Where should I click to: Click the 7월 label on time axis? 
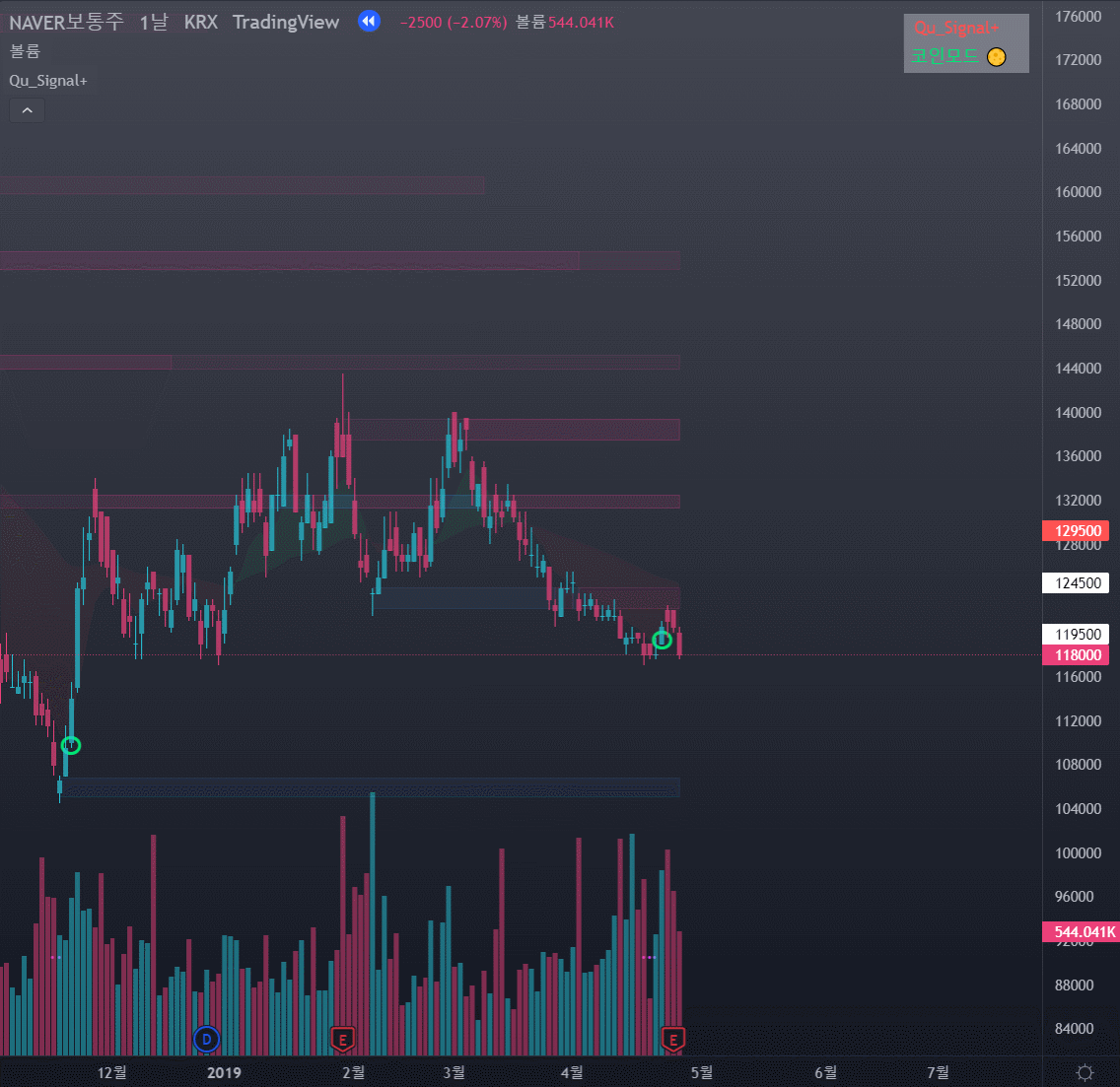(938, 1073)
